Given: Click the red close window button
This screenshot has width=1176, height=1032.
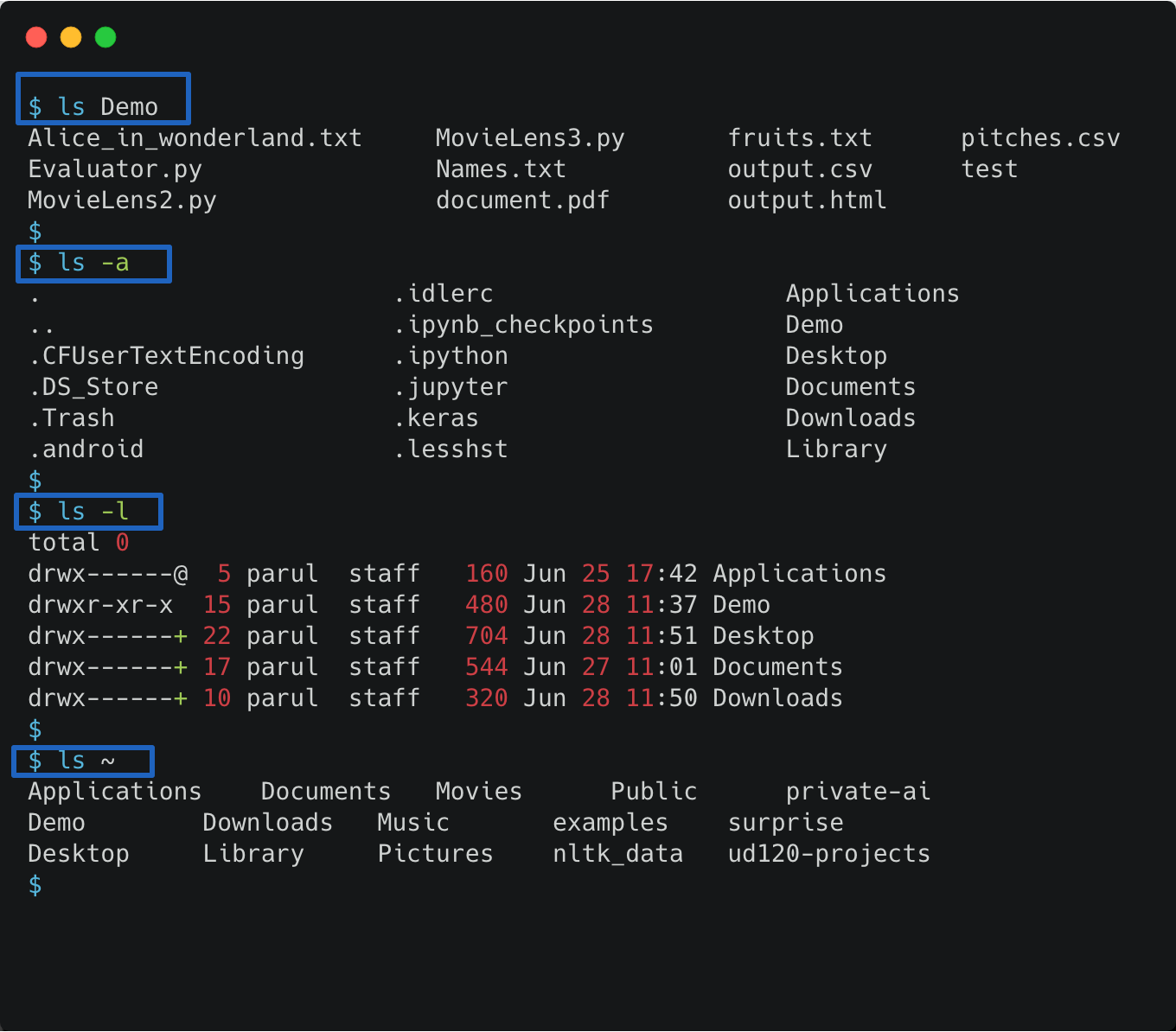Looking at the screenshot, I should pos(36,37).
